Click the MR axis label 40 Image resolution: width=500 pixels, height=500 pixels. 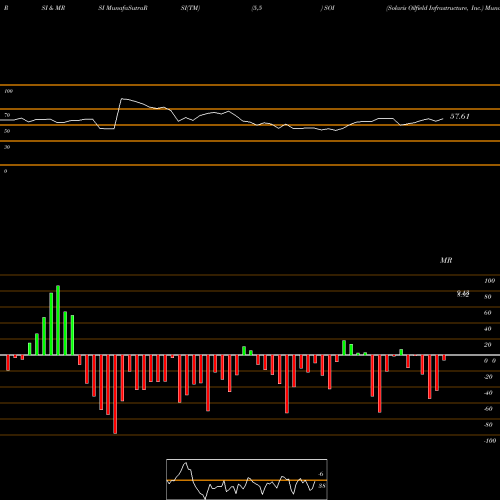click(488, 329)
